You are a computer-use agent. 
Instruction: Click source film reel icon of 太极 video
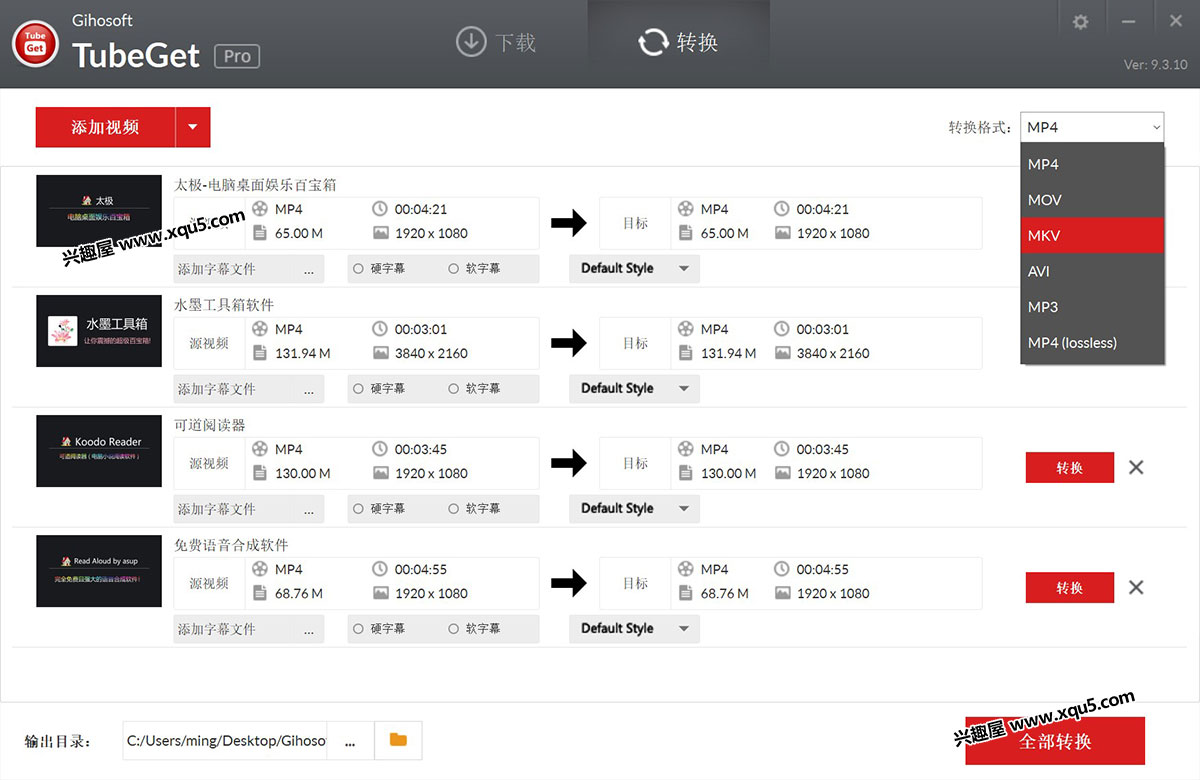[261, 209]
